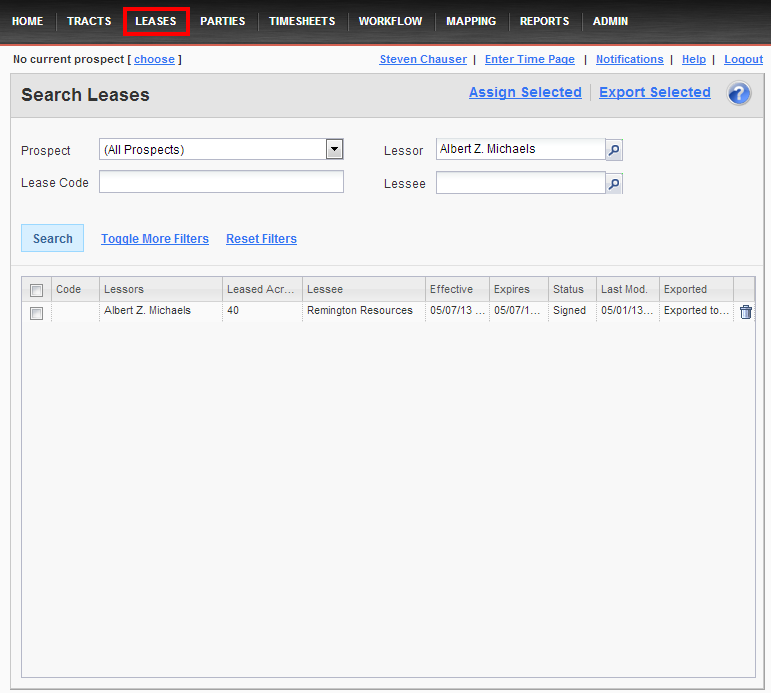Click the Lessor search magnifier icon
Viewport: 771px width, 693px height.
click(x=614, y=150)
